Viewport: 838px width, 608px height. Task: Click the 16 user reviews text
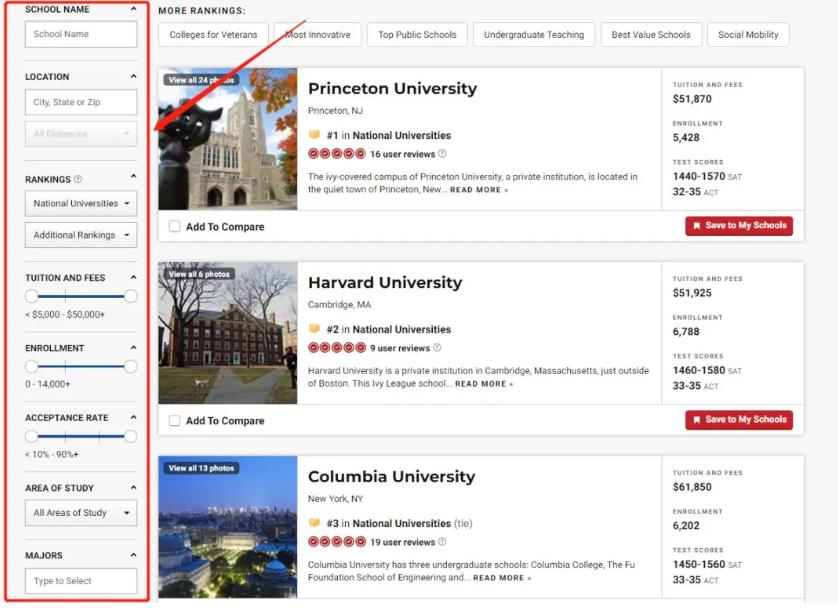tap(402, 154)
